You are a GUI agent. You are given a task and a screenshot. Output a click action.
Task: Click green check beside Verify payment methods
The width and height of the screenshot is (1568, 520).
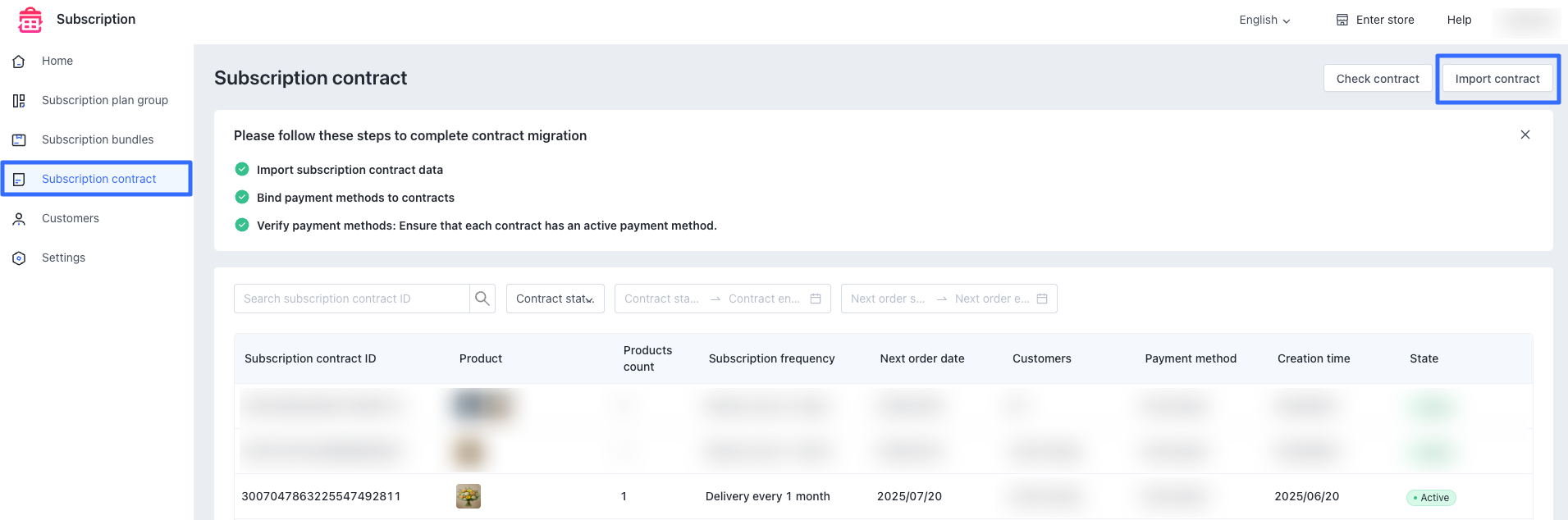(242, 225)
